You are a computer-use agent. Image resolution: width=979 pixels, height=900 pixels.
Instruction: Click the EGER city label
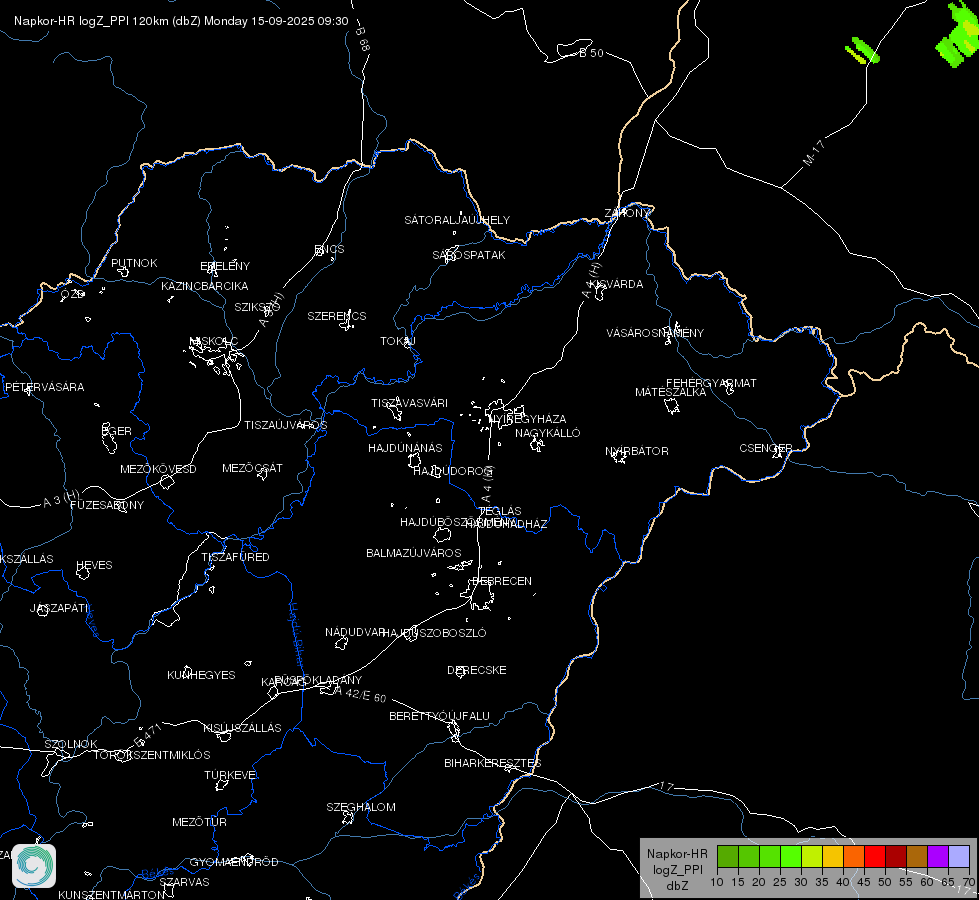pos(117,431)
